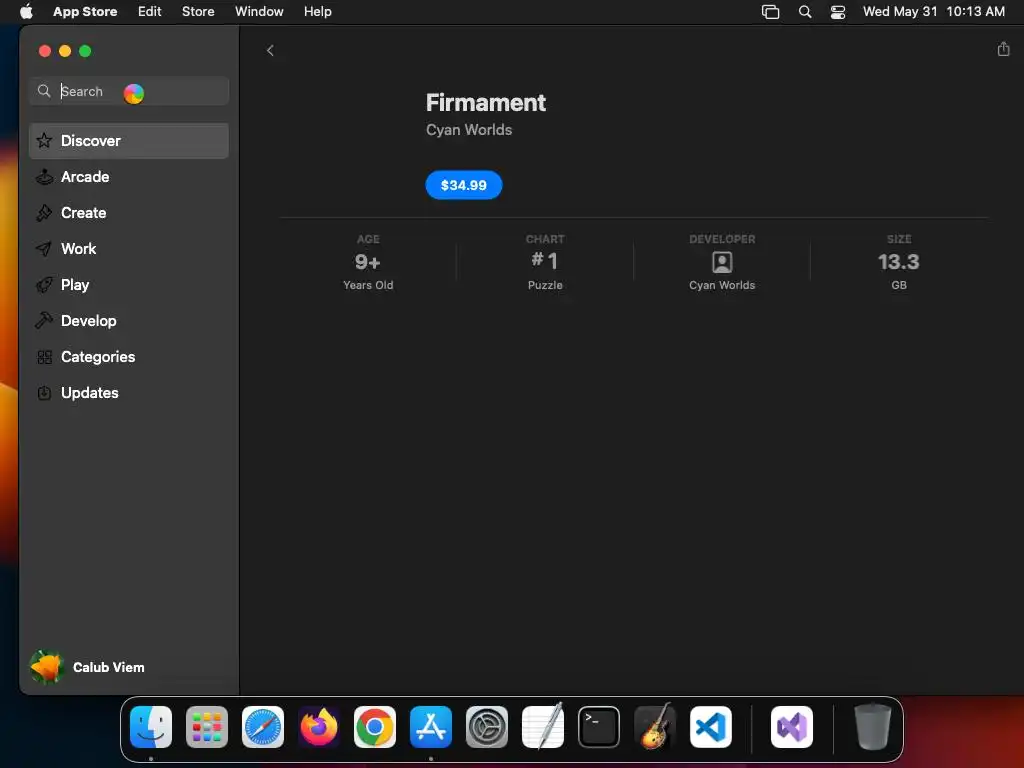Click the #1 Puzzle chart ranking

pyautogui.click(x=545, y=262)
